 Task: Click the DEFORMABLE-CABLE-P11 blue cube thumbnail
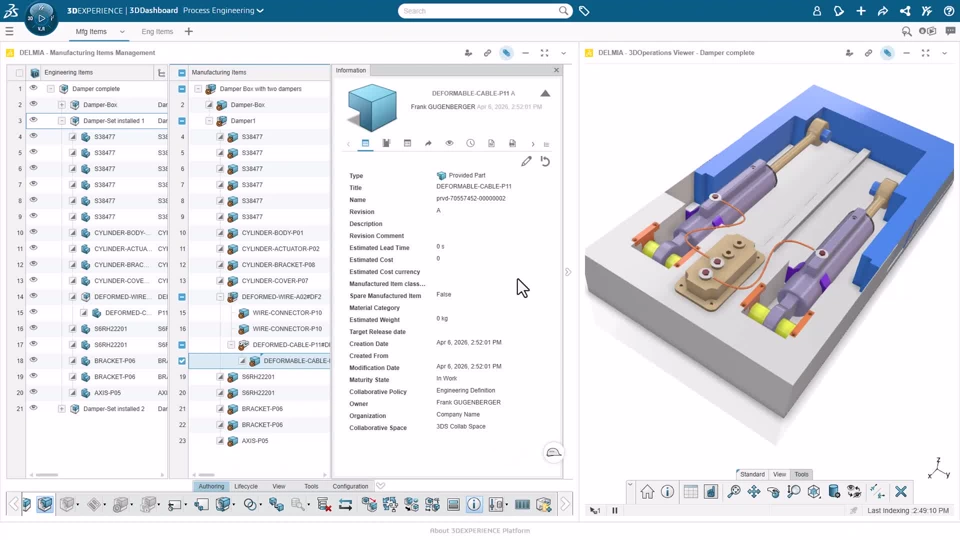pos(372,108)
